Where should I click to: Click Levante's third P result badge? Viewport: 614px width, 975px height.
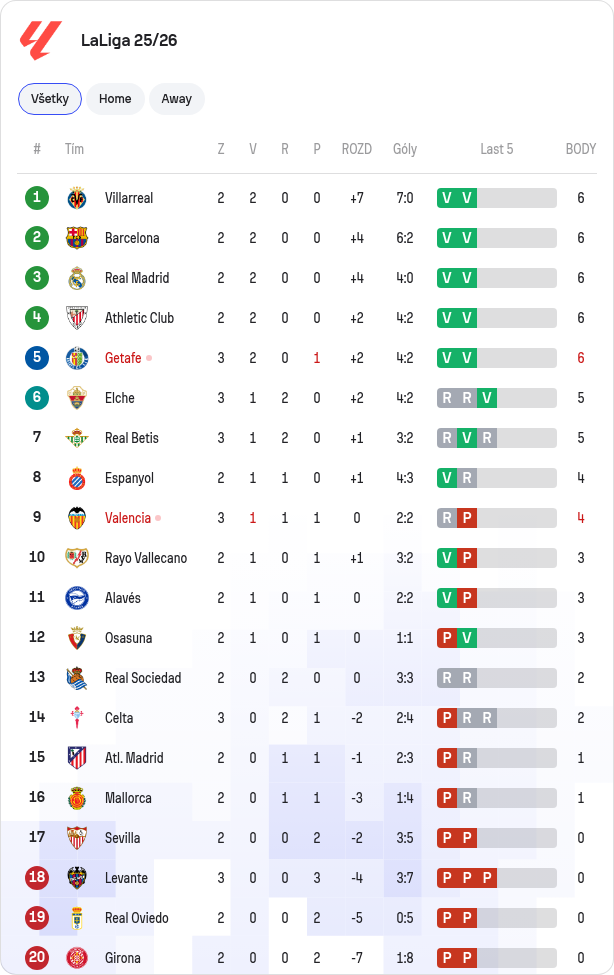487,878
